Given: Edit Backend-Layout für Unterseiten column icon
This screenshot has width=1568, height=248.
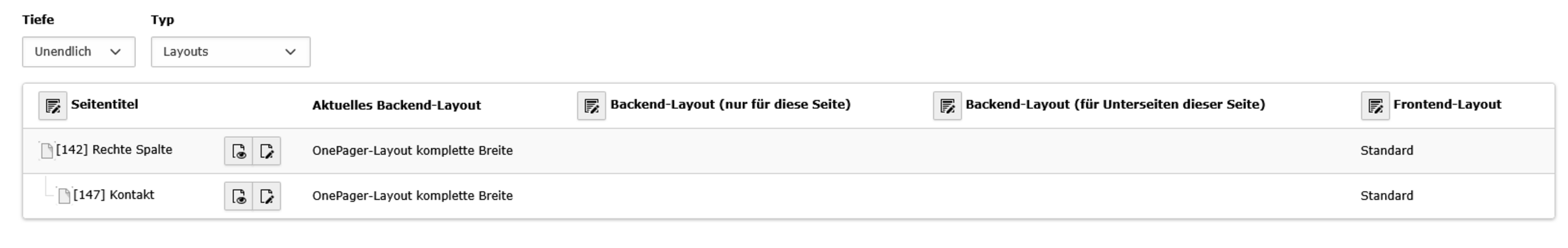Looking at the screenshot, I should (x=947, y=106).
